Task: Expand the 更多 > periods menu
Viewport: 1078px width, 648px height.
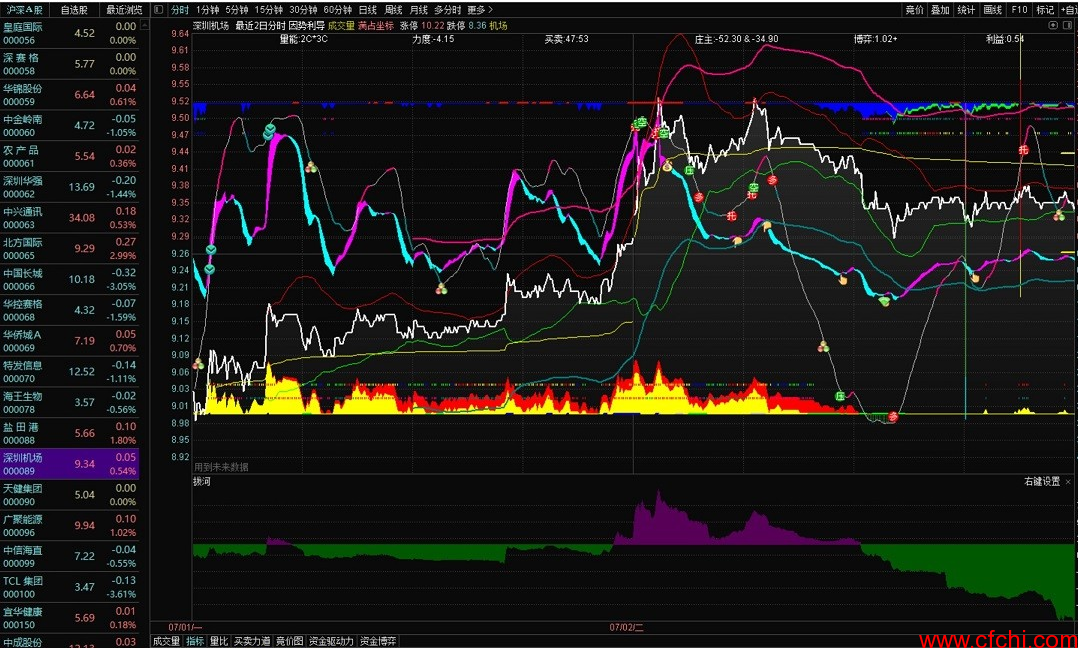Action: (x=480, y=10)
